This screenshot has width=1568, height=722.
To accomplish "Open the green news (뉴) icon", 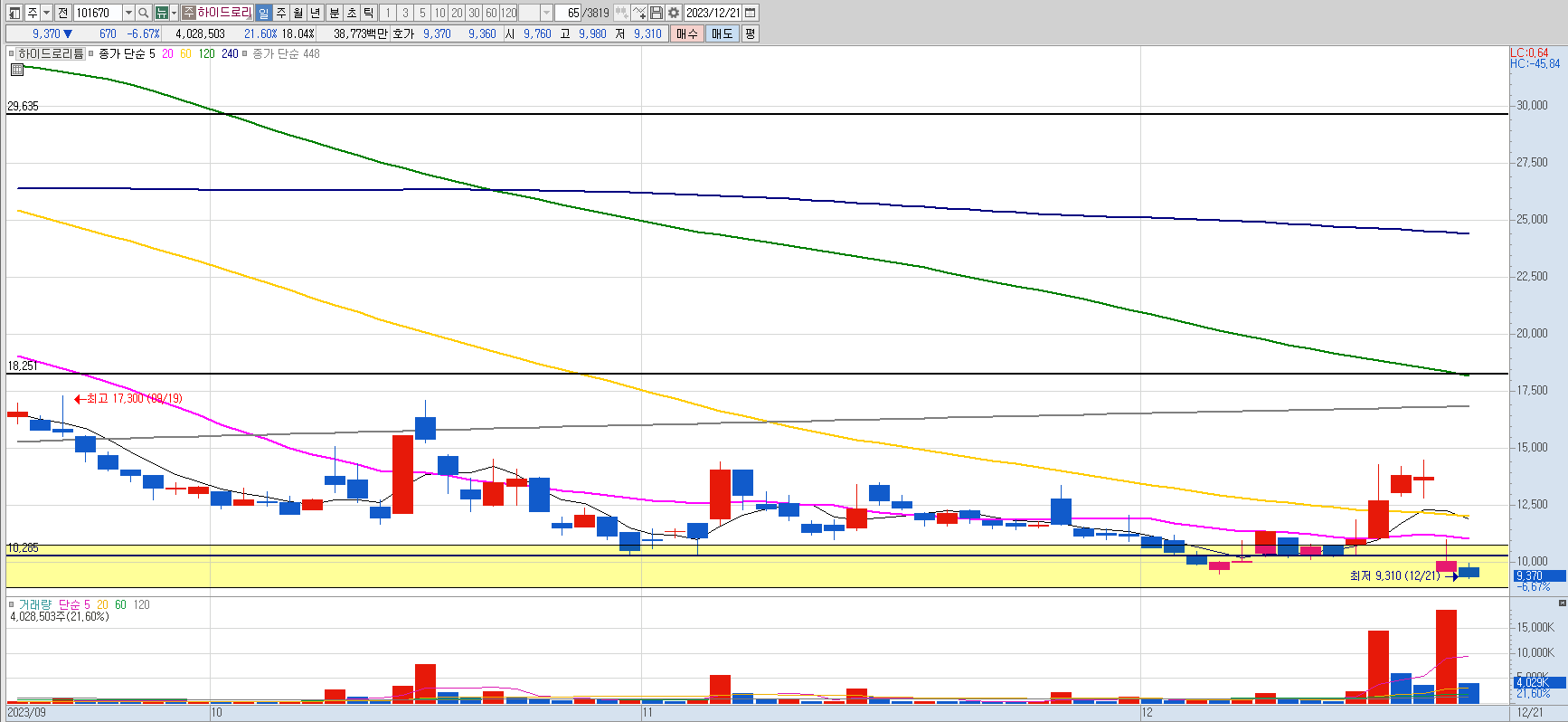I will [161, 13].
